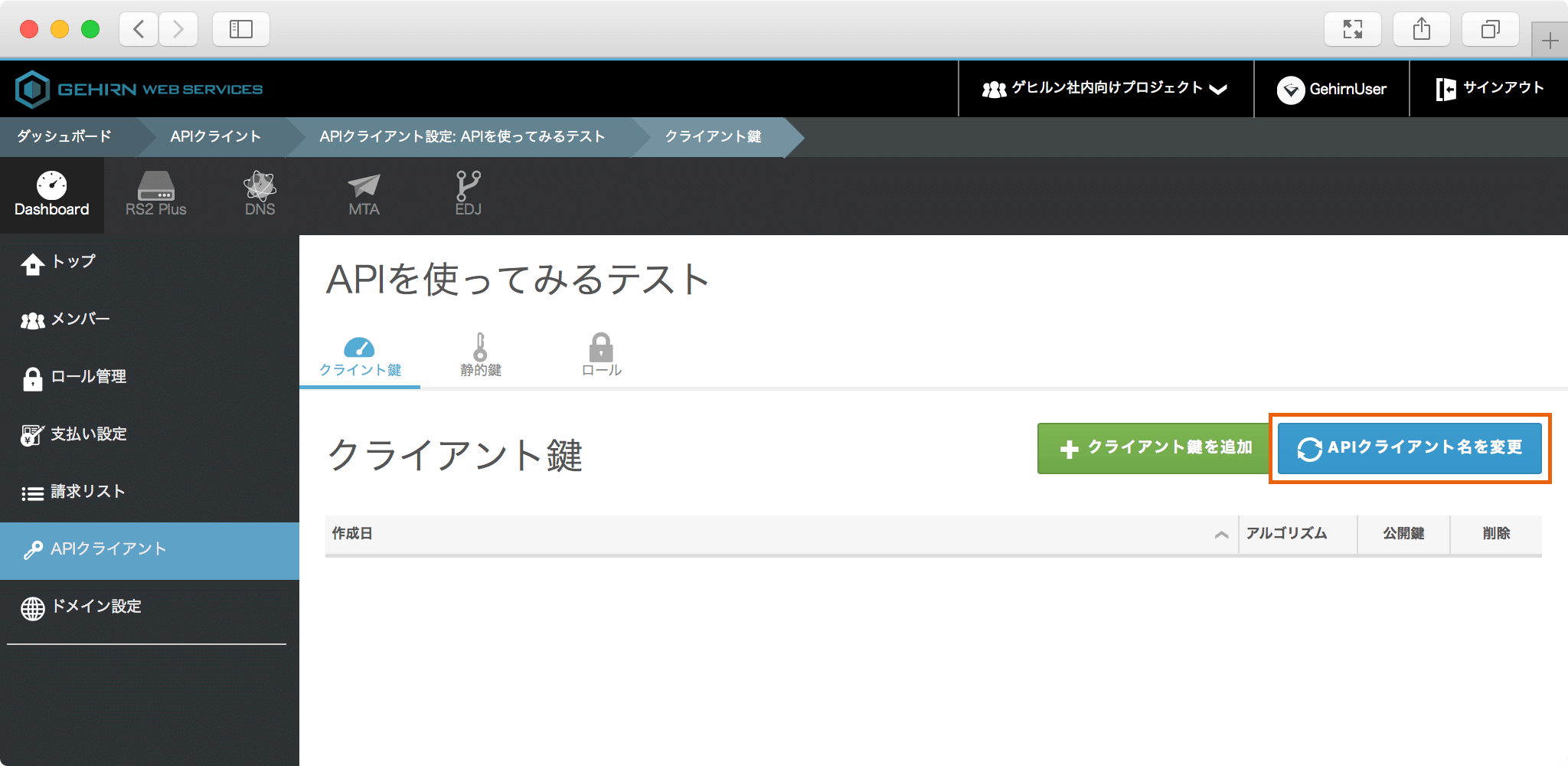Click サインアウト to sign out
The height and width of the screenshot is (766, 1568).
(1489, 89)
